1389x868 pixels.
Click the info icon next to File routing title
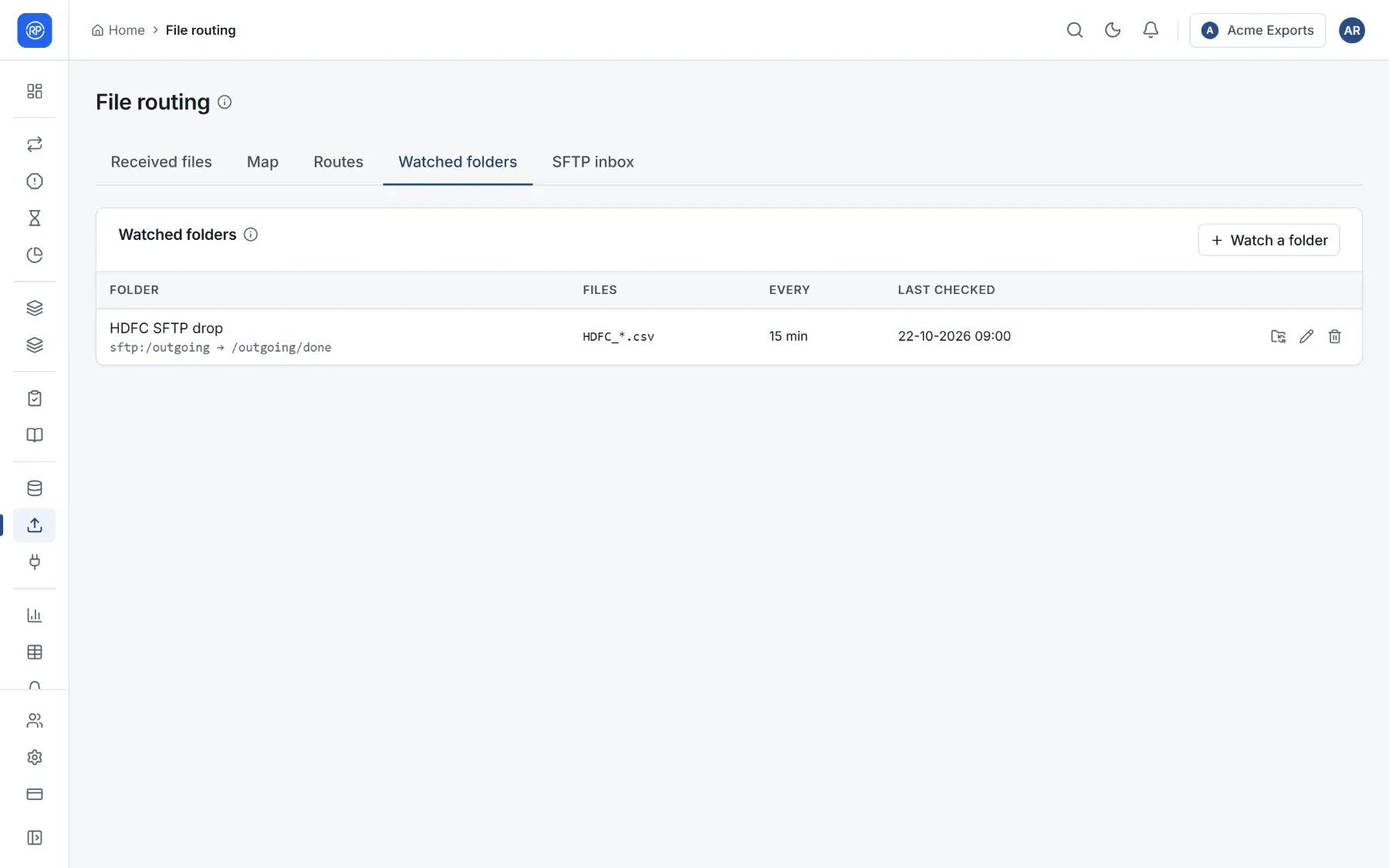point(225,102)
